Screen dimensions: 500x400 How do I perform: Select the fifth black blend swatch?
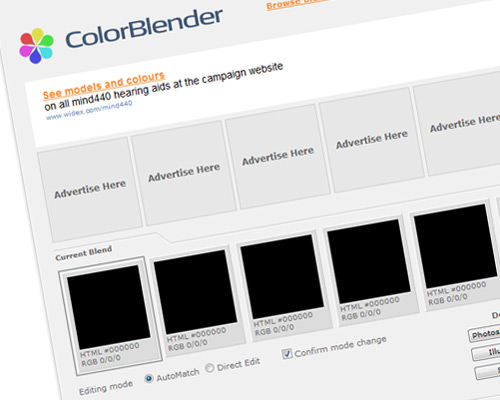click(455, 246)
